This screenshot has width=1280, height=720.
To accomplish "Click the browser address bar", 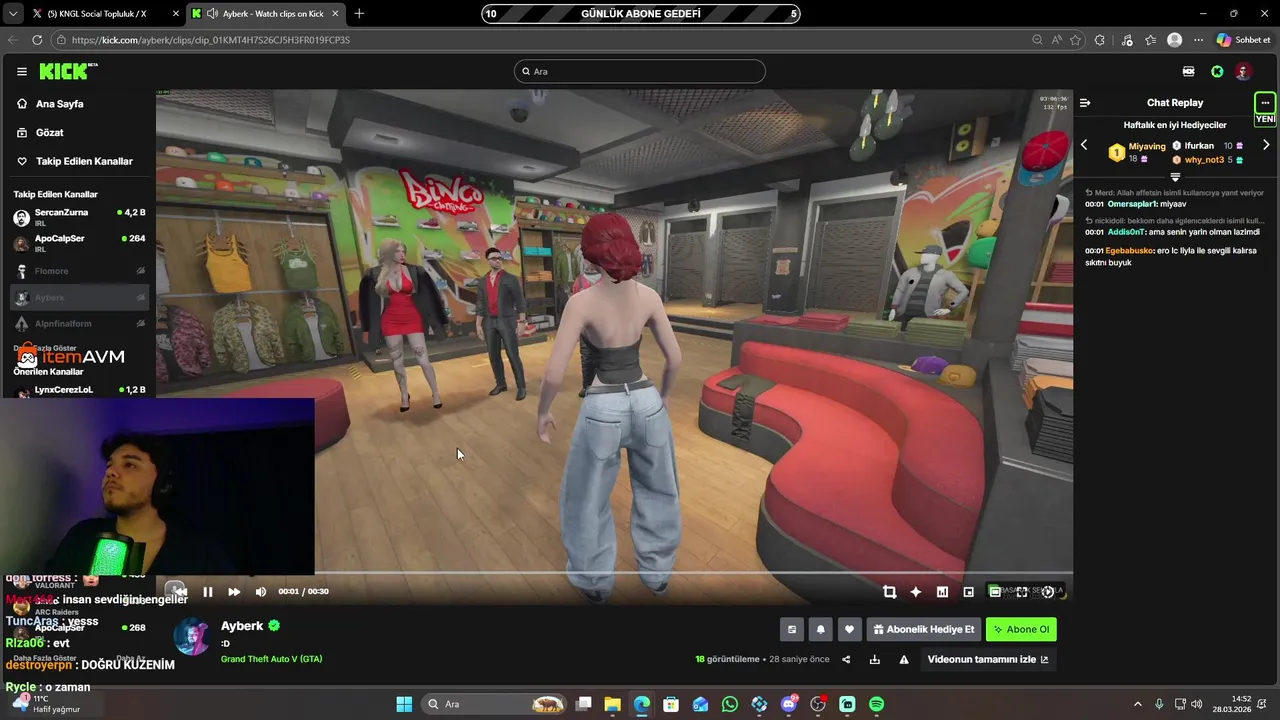I will click(540, 40).
